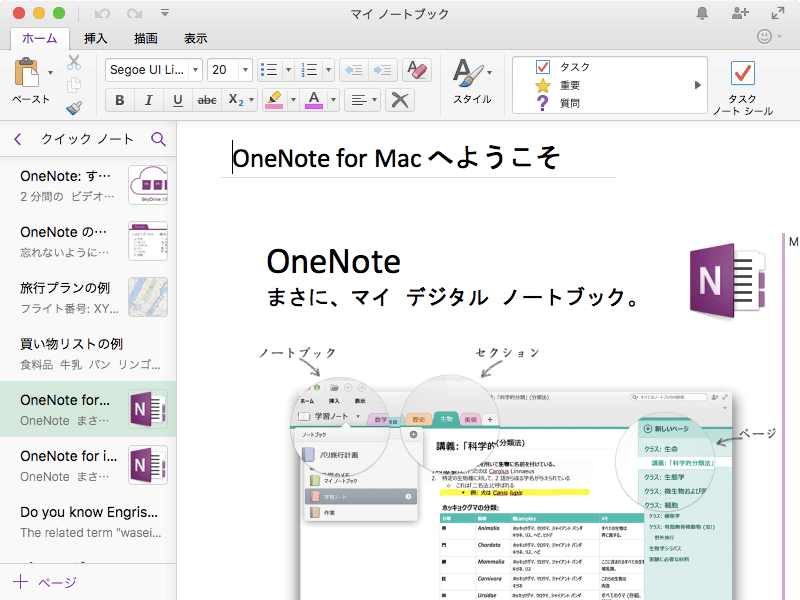Toggle underline formatting
The width and height of the screenshot is (800, 600).
pyautogui.click(x=178, y=100)
